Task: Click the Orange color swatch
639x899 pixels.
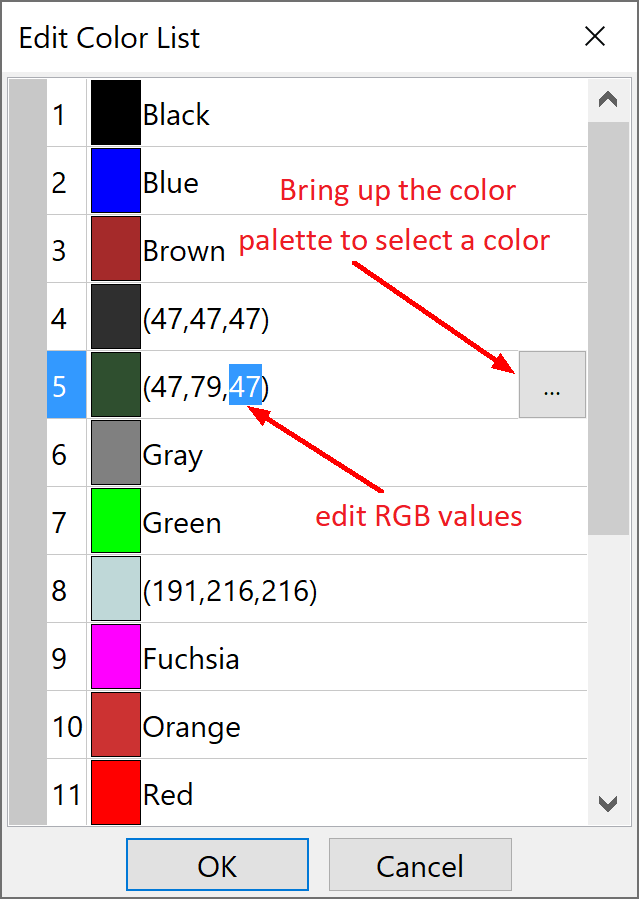Action: 115,725
